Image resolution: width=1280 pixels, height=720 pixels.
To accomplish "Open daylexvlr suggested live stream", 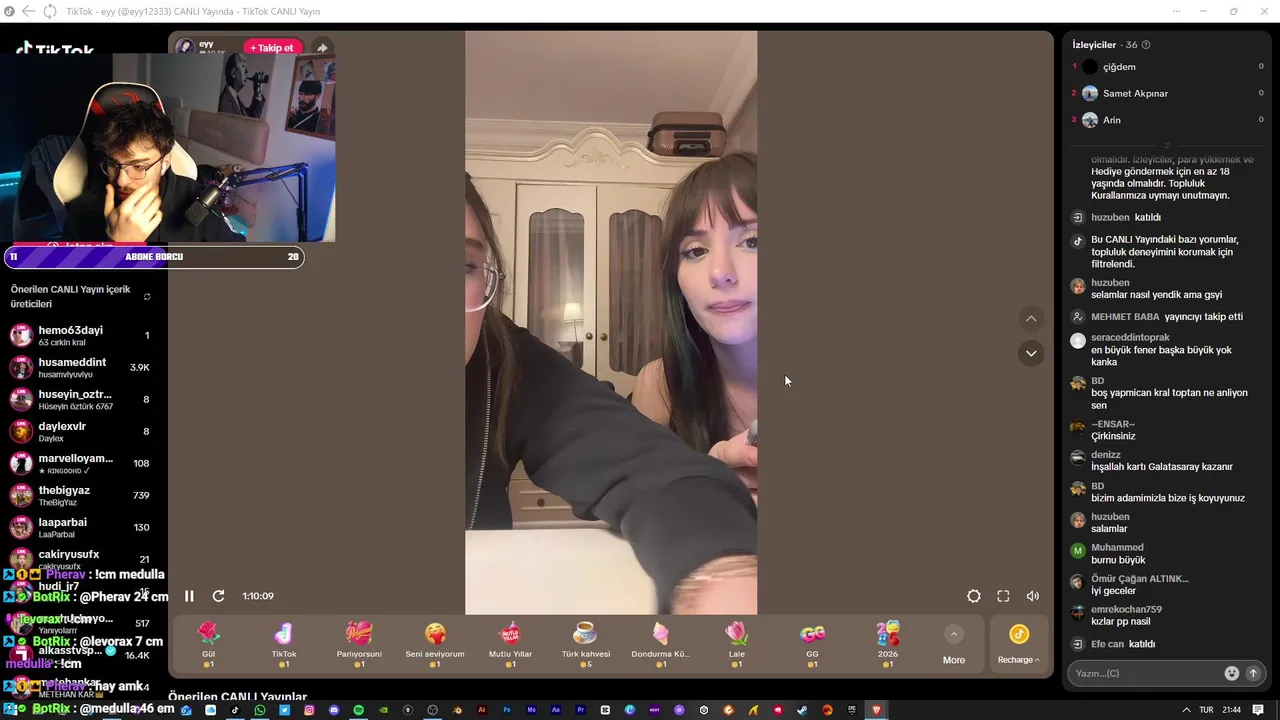I will pyautogui.click(x=84, y=431).
